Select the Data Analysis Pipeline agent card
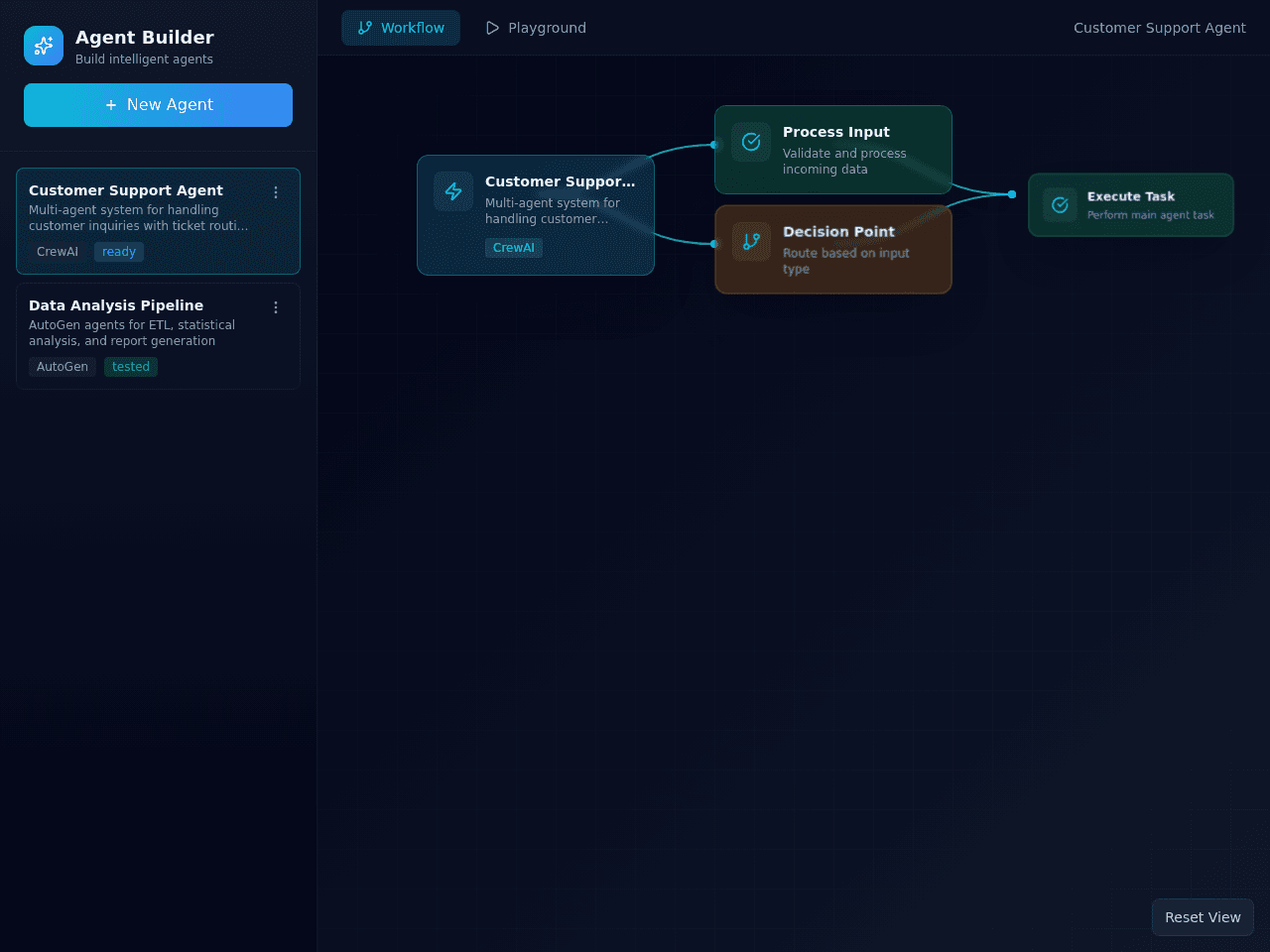Screen dimensions: 1270x952 [158, 336]
